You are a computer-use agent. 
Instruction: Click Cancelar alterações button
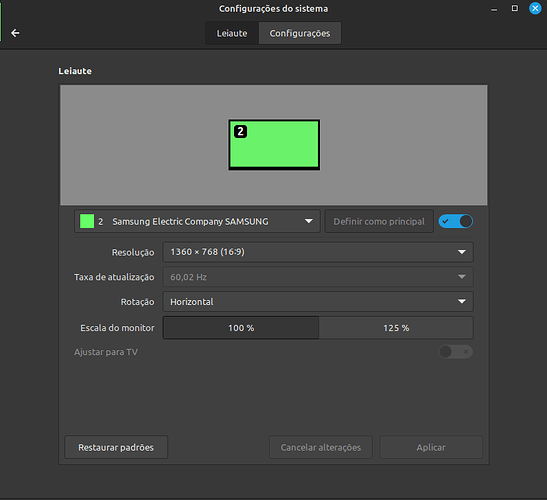coord(321,447)
